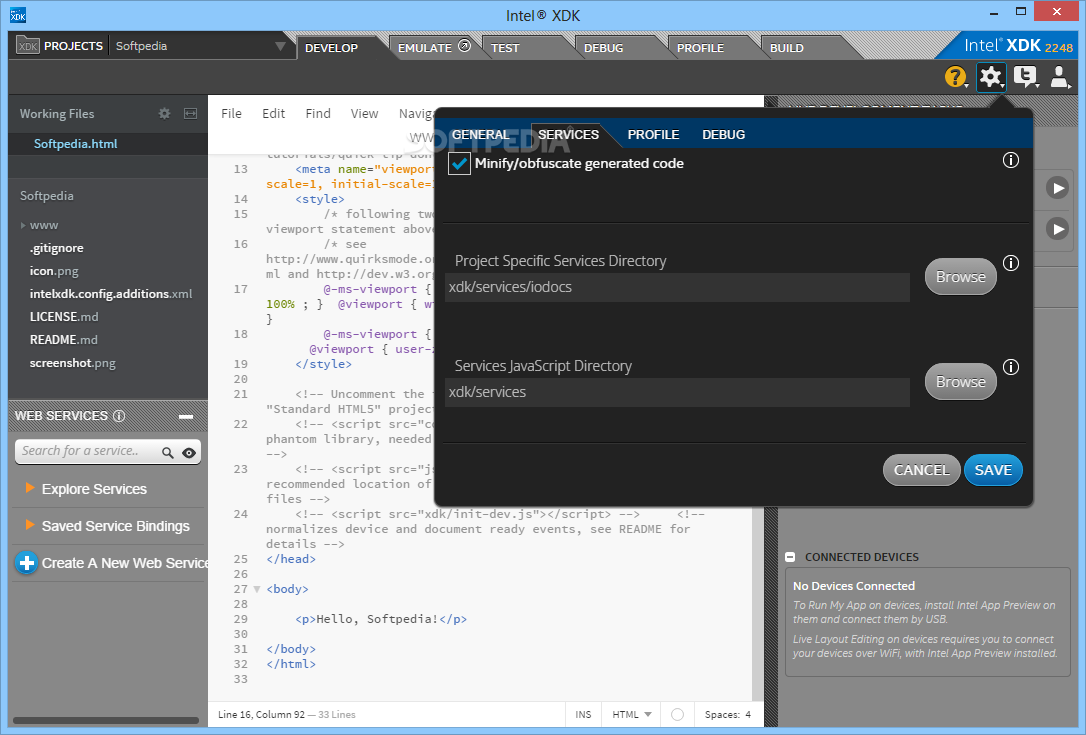Expand the www folder
1086x735 pixels.
(x=23, y=225)
